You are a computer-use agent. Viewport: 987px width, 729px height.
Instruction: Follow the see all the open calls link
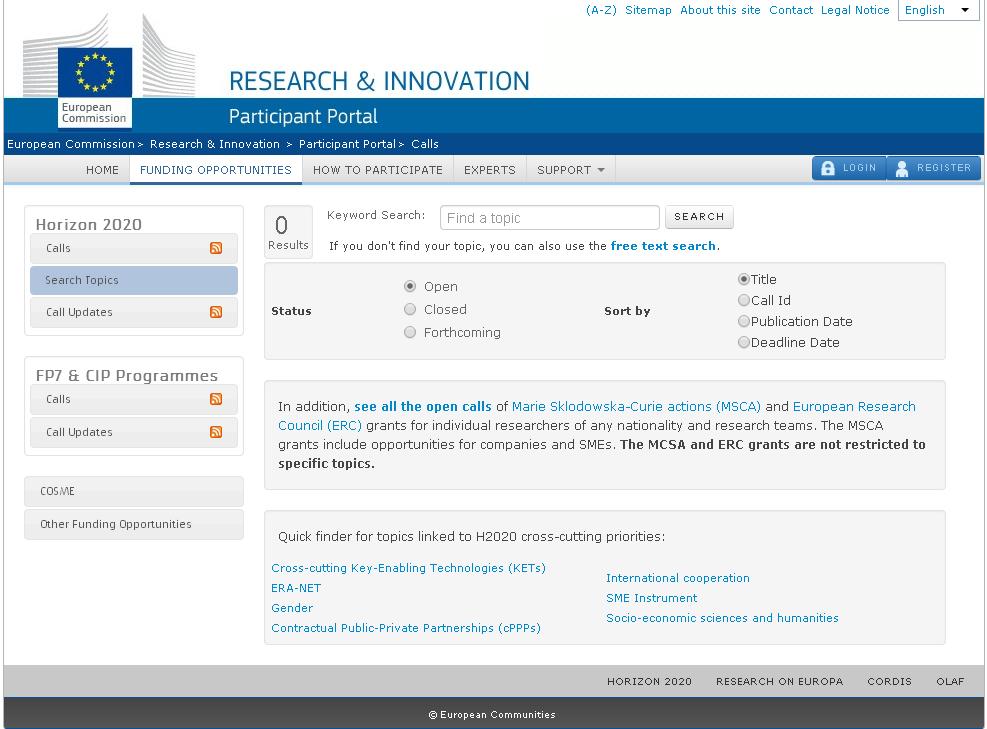click(x=422, y=406)
